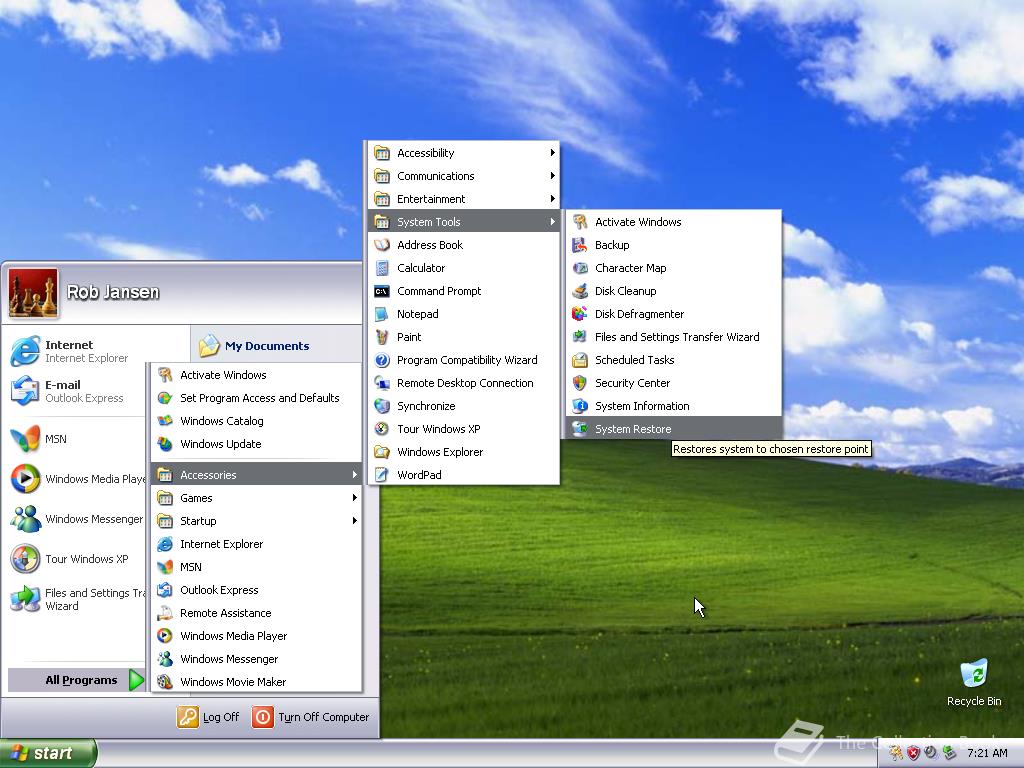The image size is (1024, 768).
Task: Click the Windows Movie Maker icon
Action: pyautogui.click(x=165, y=682)
